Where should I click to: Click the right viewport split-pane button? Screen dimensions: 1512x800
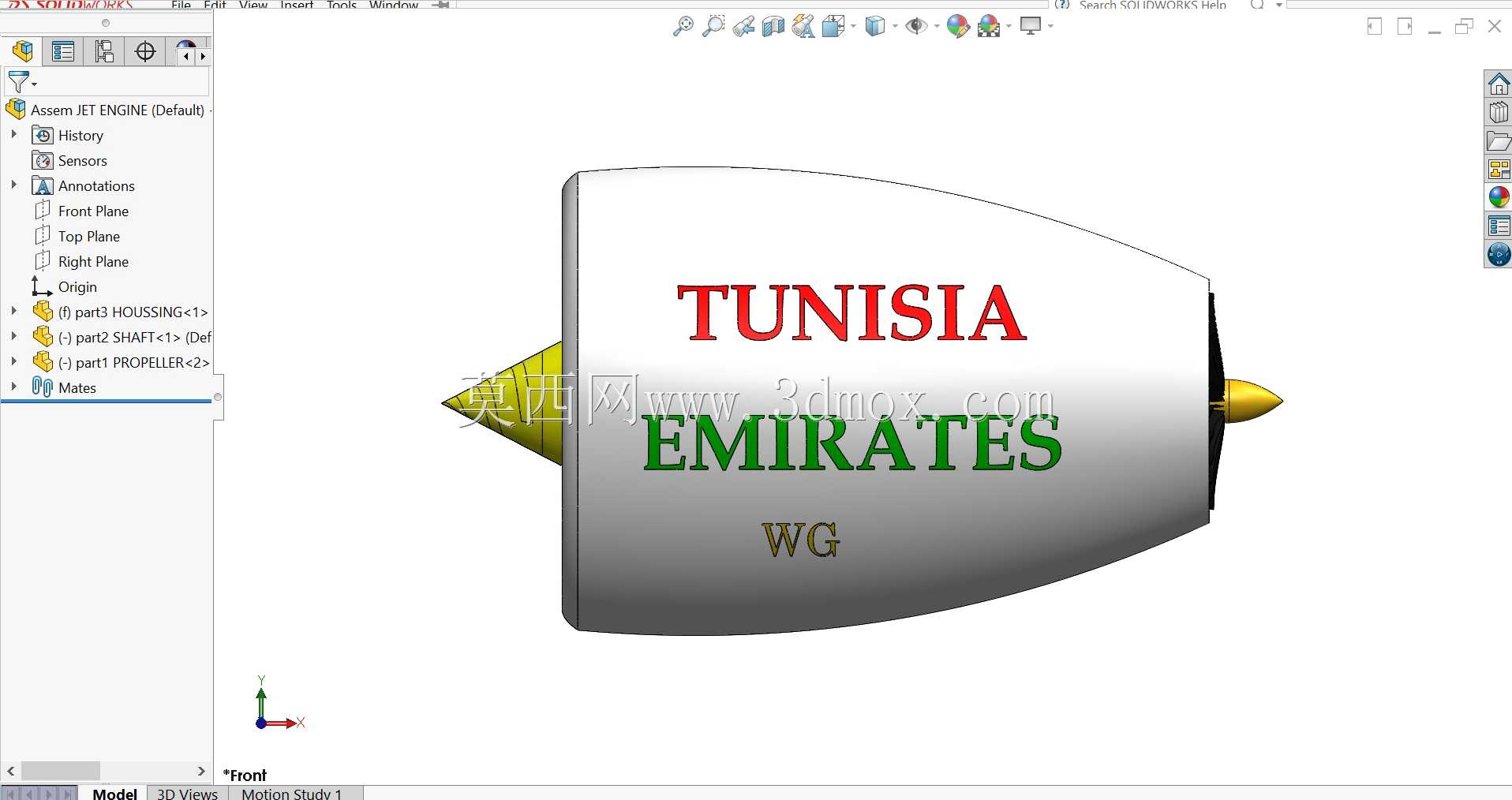[1405, 26]
